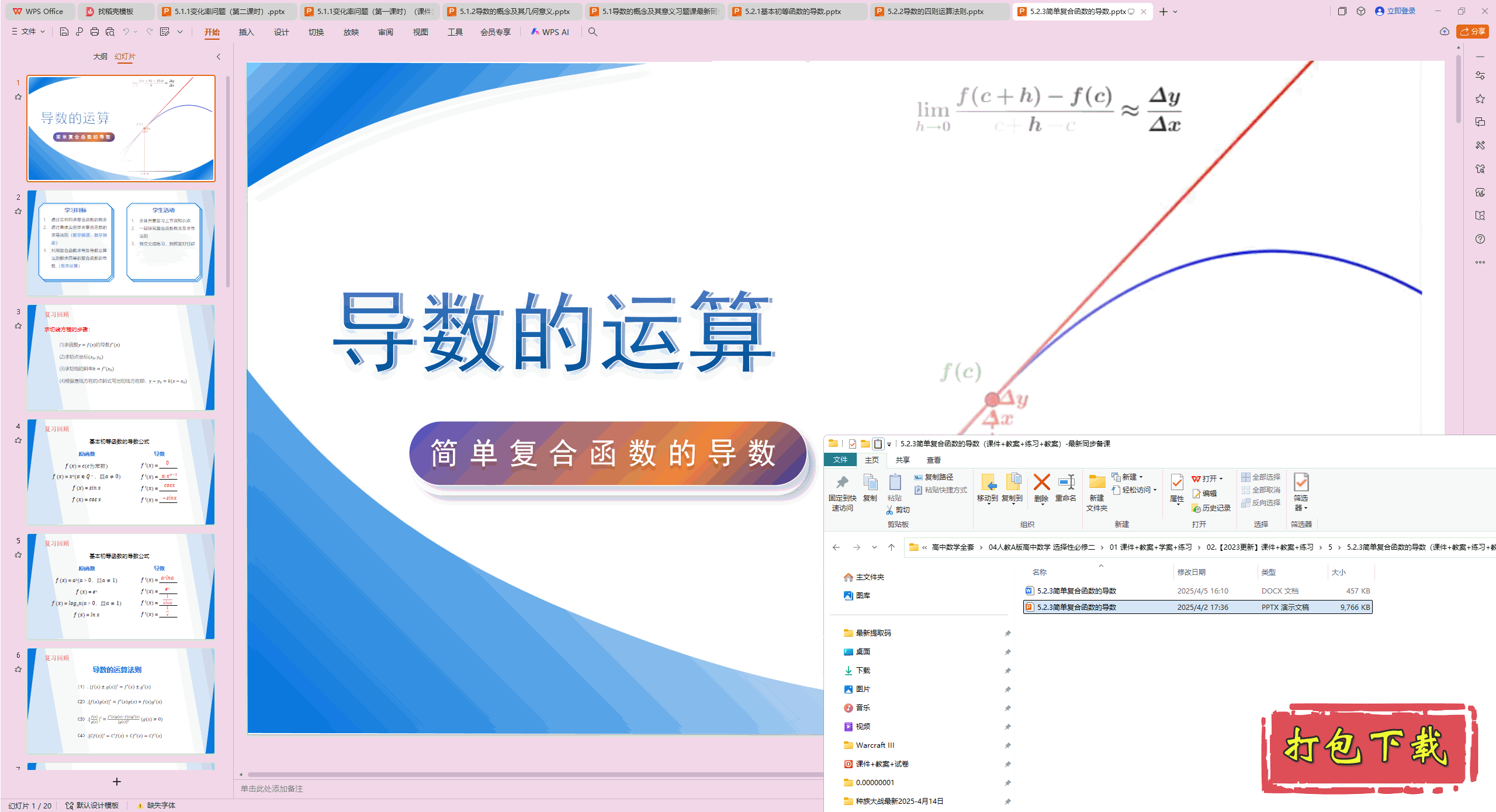Image resolution: width=1496 pixels, height=812 pixels.
Task: Open Print Preview icon in WPS toolbar
Action: (x=110, y=32)
